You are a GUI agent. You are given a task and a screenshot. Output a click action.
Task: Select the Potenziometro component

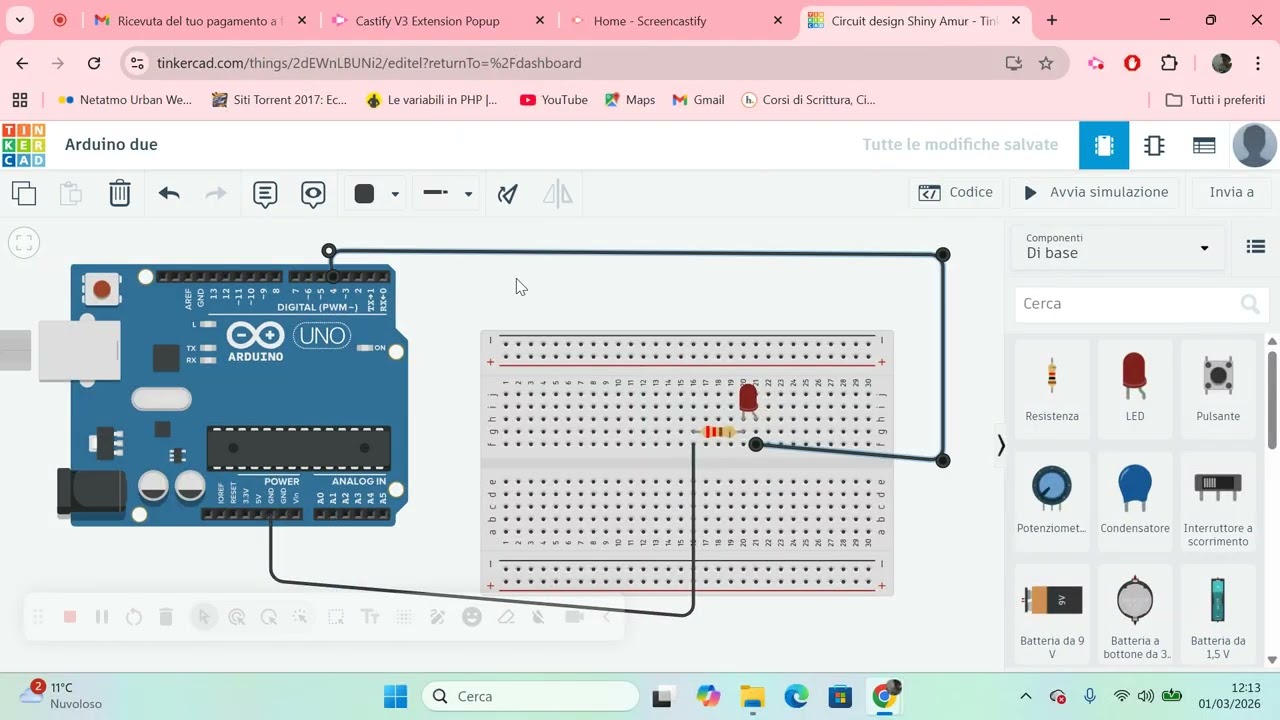click(1052, 501)
